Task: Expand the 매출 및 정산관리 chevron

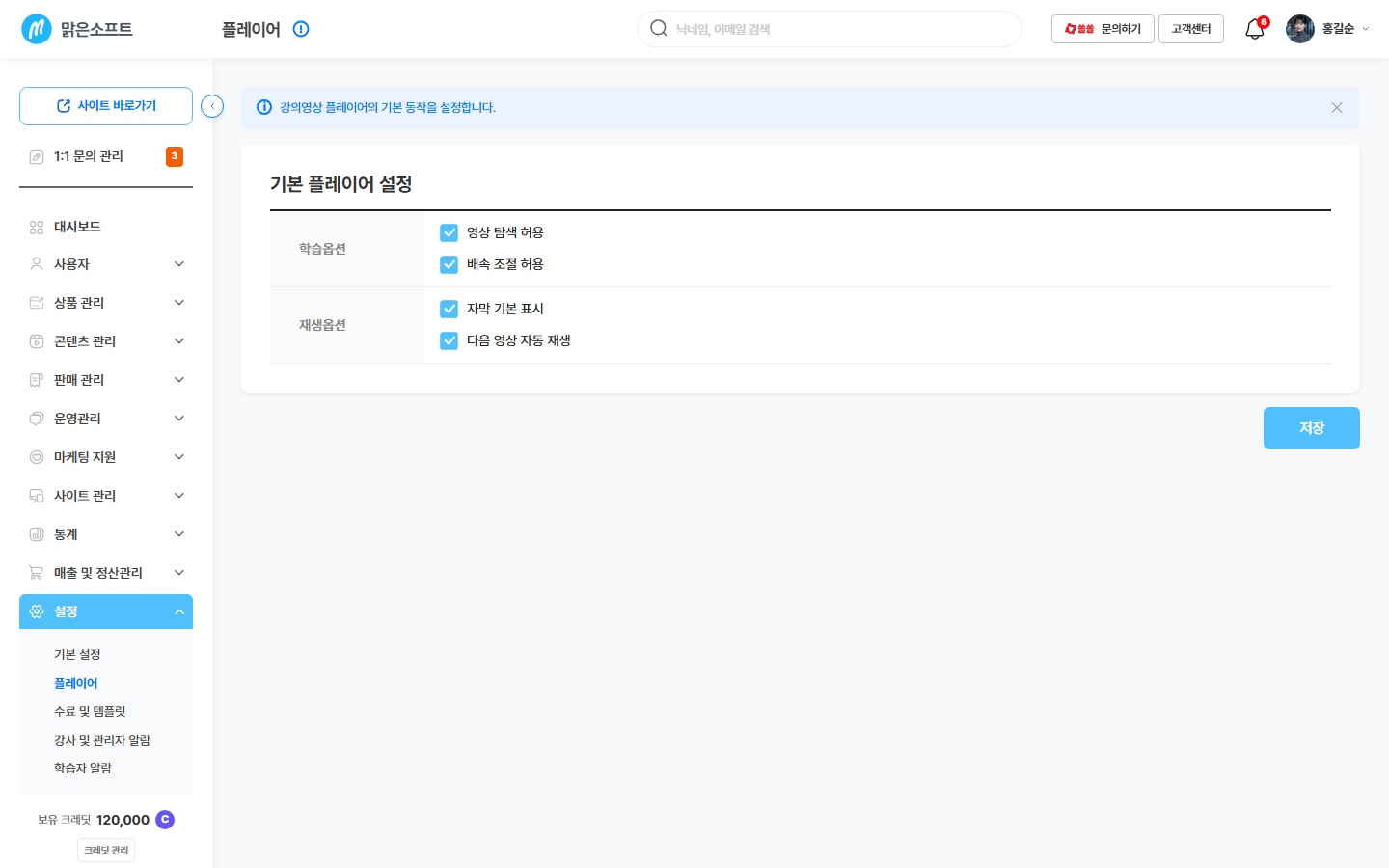Action: point(179,573)
